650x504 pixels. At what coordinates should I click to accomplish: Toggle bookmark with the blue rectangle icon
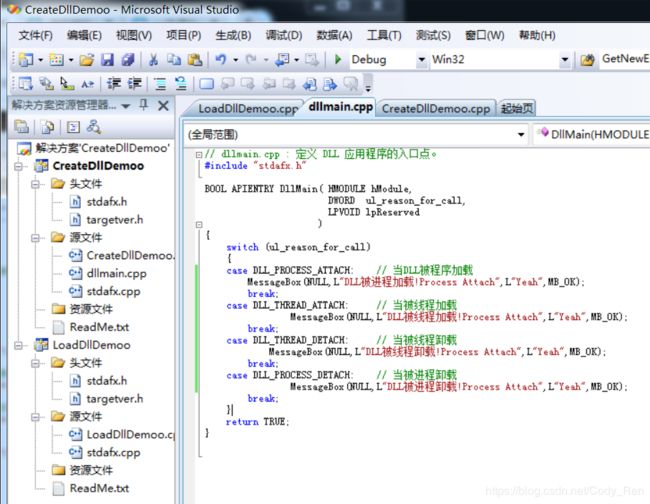coord(206,84)
